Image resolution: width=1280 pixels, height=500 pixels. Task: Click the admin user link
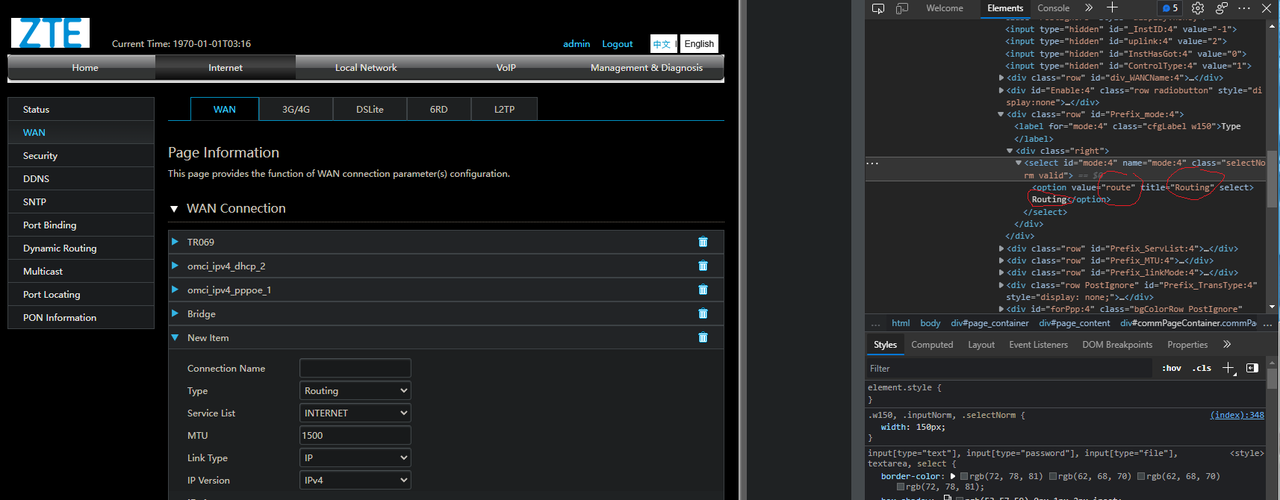click(576, 44)
